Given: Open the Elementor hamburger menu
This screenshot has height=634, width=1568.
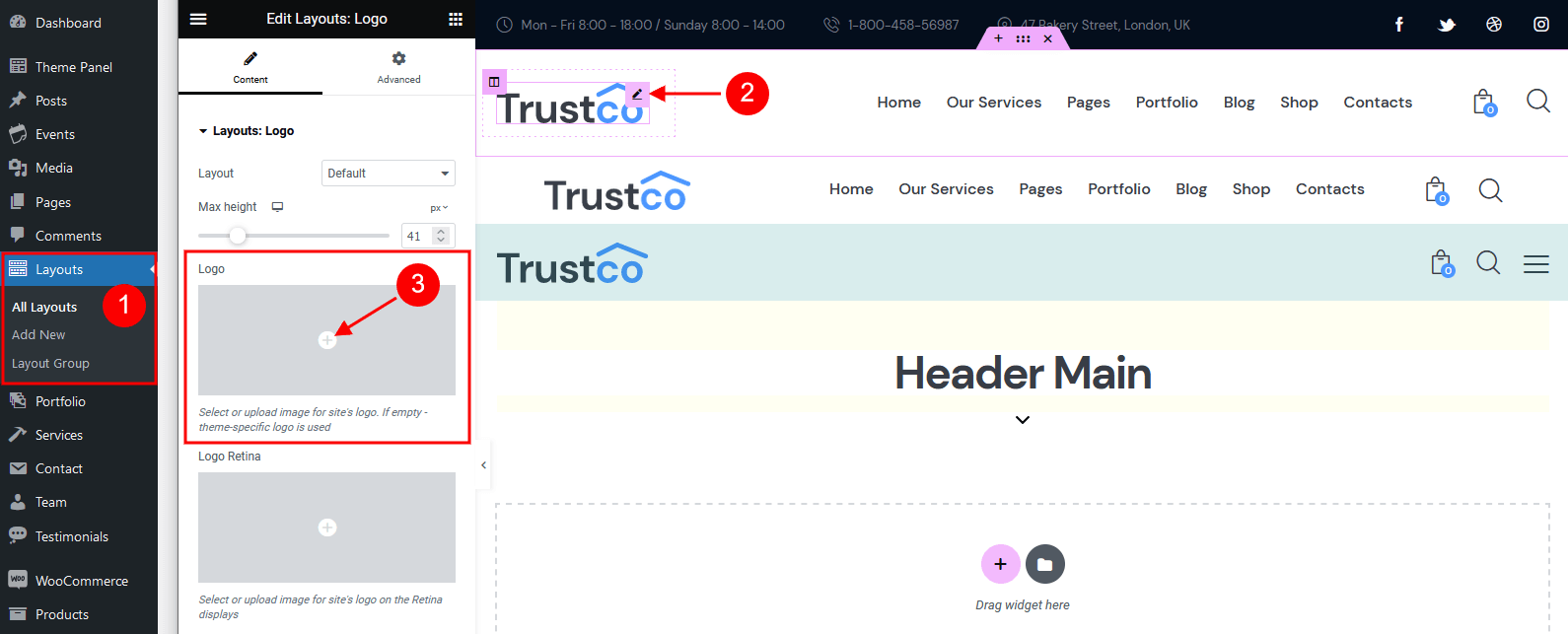Looking at the screenshot, I should (x=198, y=19).
